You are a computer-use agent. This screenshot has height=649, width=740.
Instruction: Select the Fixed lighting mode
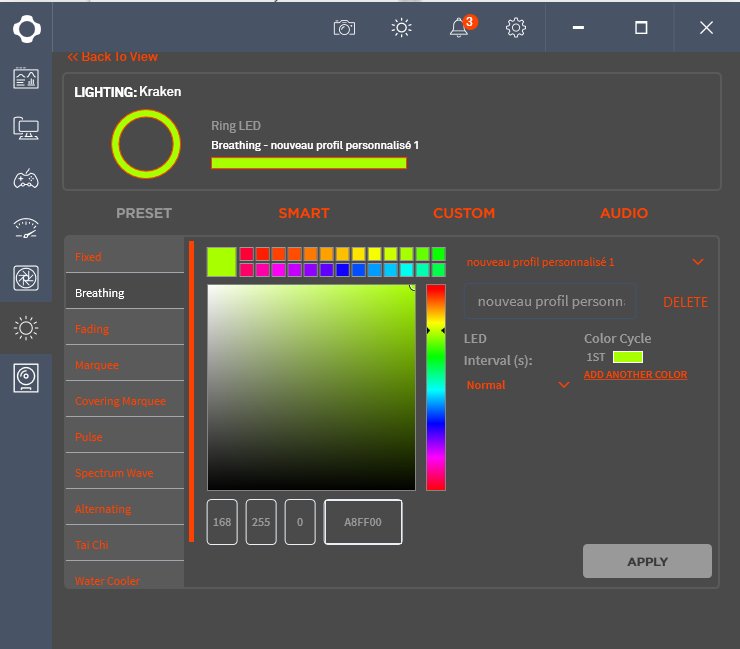point(125,257)
